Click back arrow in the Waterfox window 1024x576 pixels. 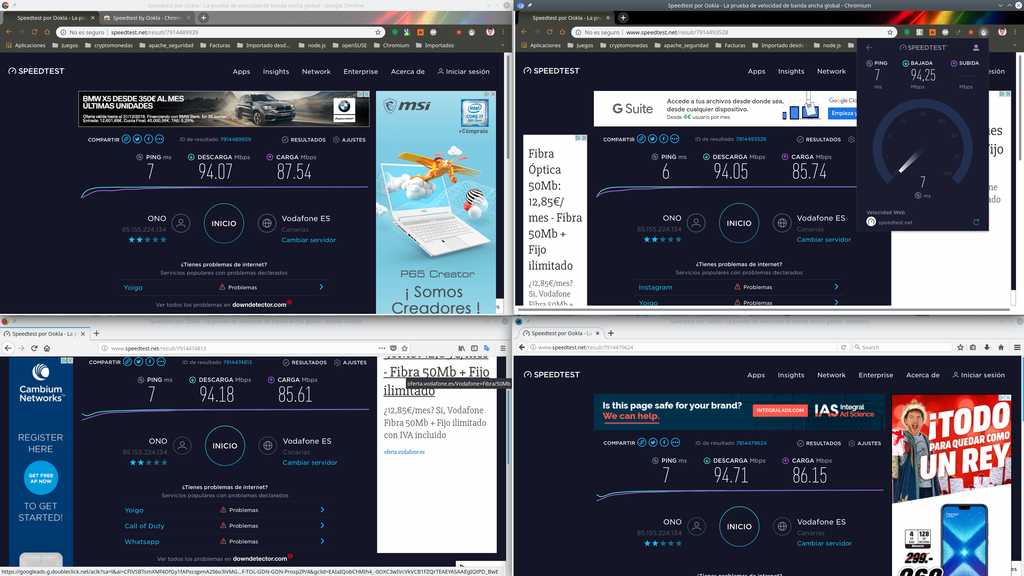[521, 347]
